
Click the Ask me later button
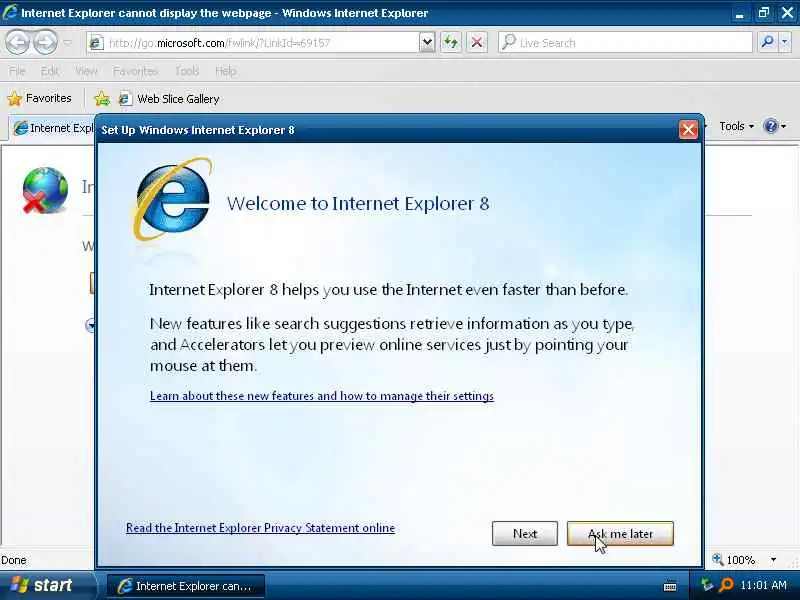coord(620,534)
